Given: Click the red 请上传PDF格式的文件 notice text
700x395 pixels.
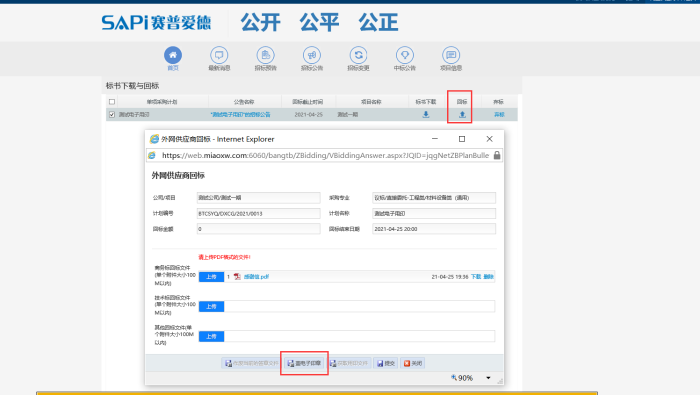Looking at the screenshot, I should point(225,257).
